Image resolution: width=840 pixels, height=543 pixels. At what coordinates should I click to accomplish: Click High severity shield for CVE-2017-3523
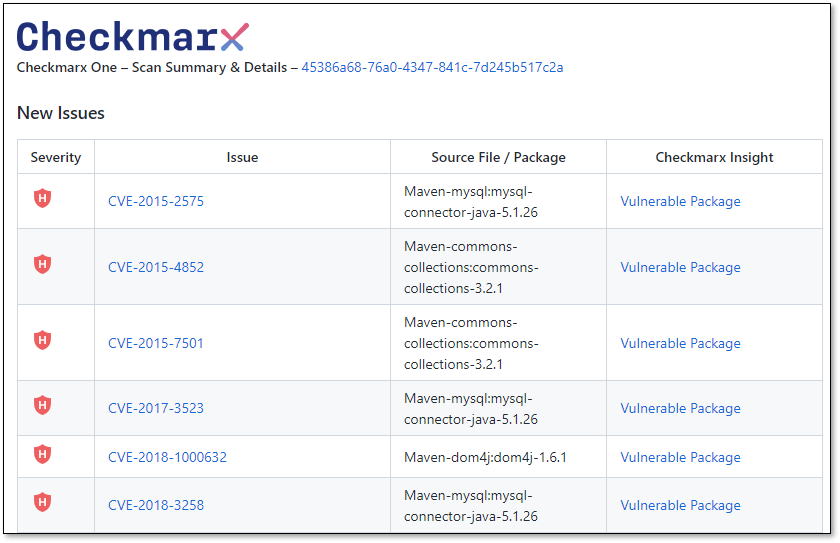pyautogui.click(x=42, y=405)
